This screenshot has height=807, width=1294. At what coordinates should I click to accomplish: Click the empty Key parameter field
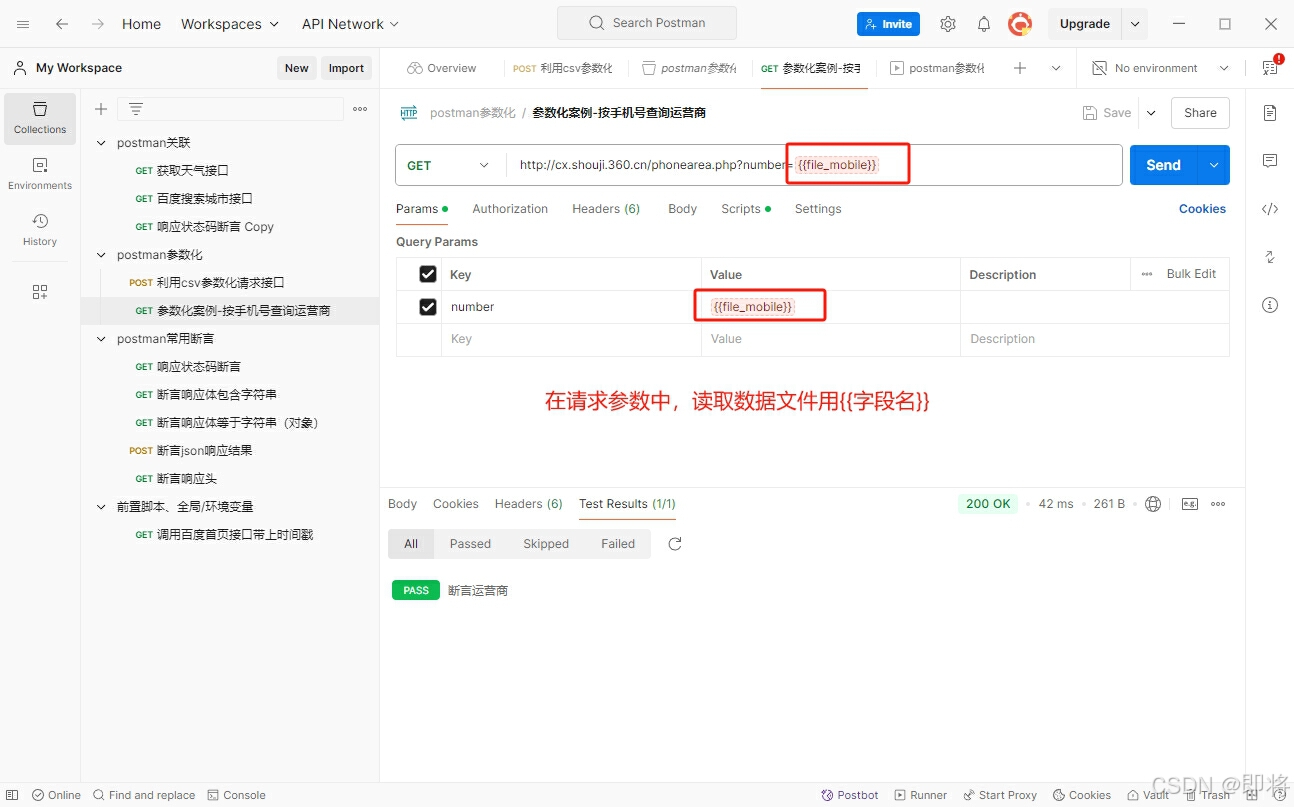[x=571, y=339]
